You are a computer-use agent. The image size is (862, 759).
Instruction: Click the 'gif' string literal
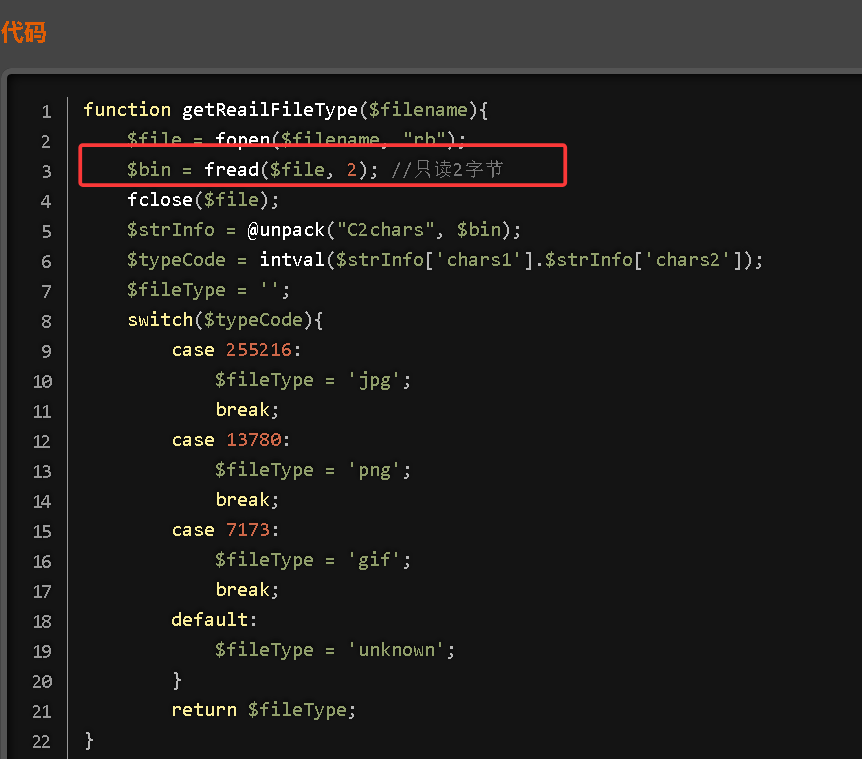click(x=374, y=560)
